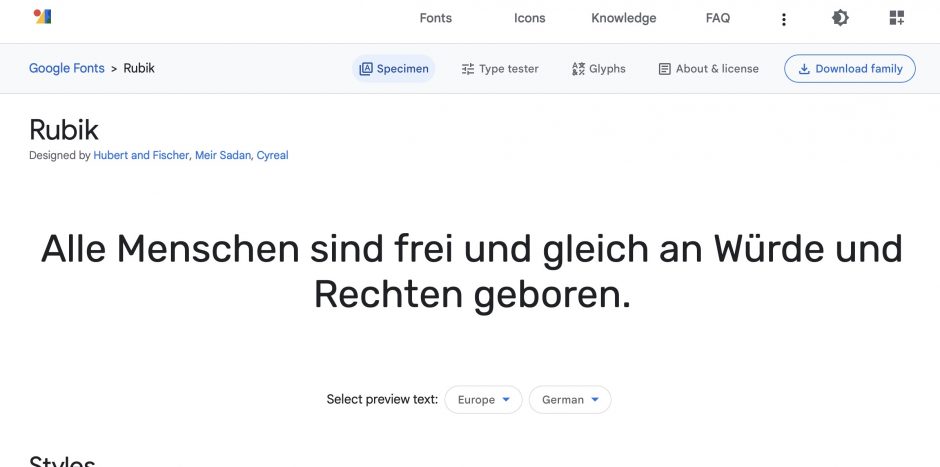This screenshot has height=467, width=940.
Task: Open designer Hubert and Fischer link
Action: coord(141,155)
